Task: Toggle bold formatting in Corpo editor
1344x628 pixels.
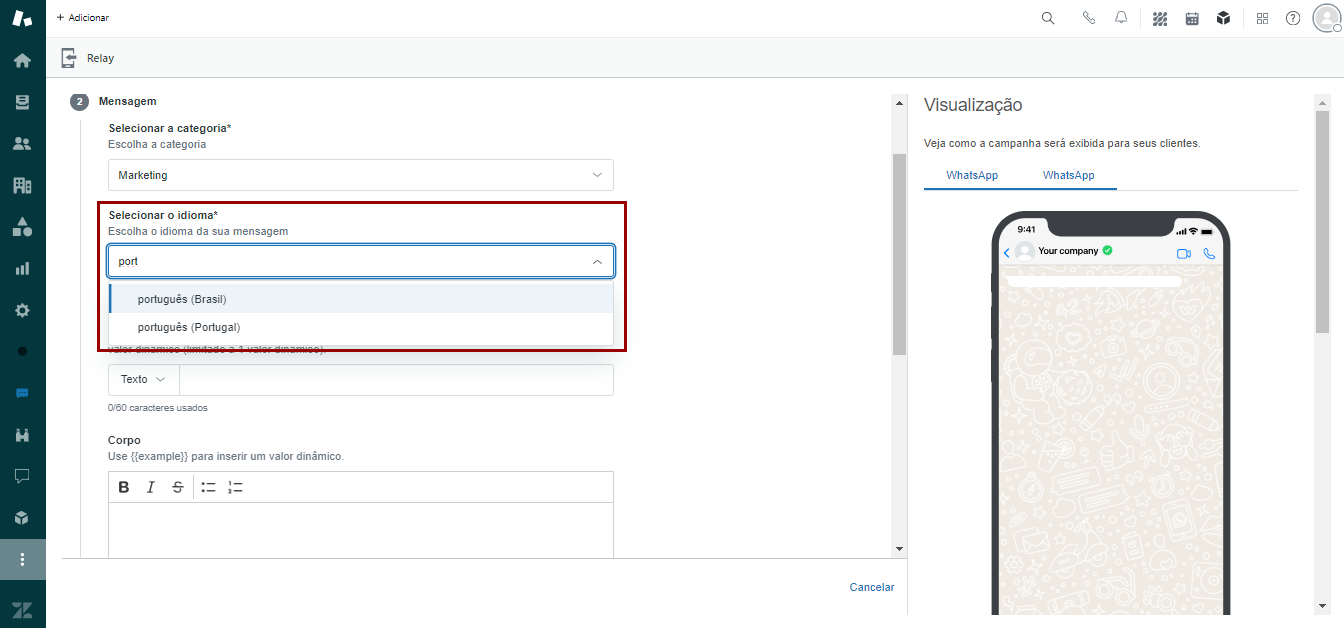Action: pos(124,487)
